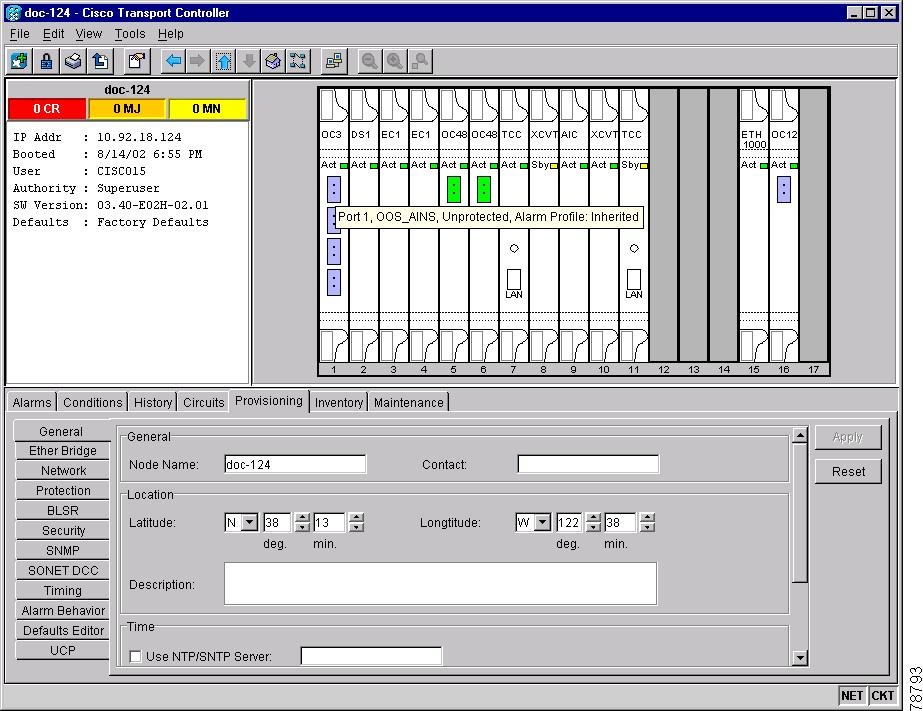
Task: Increase latitude degrees with up stepper
Action: click(x=303, y=518)
